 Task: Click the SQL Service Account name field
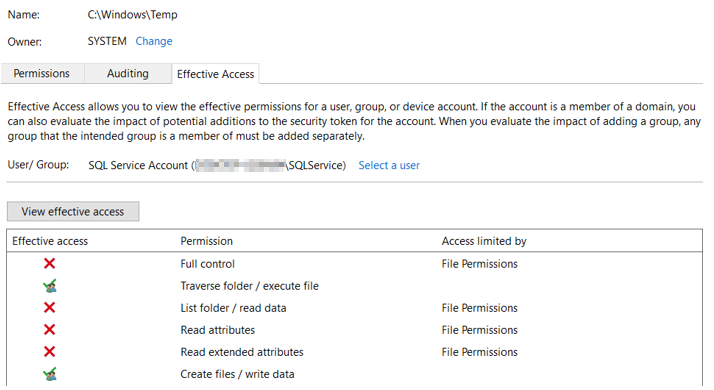(217, 165)
